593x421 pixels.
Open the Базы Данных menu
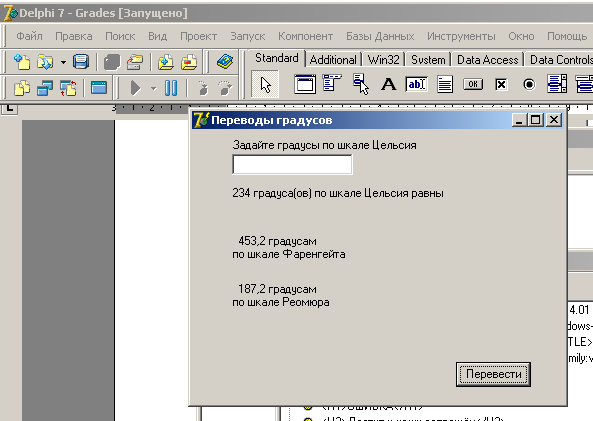(x=380, y=36)
